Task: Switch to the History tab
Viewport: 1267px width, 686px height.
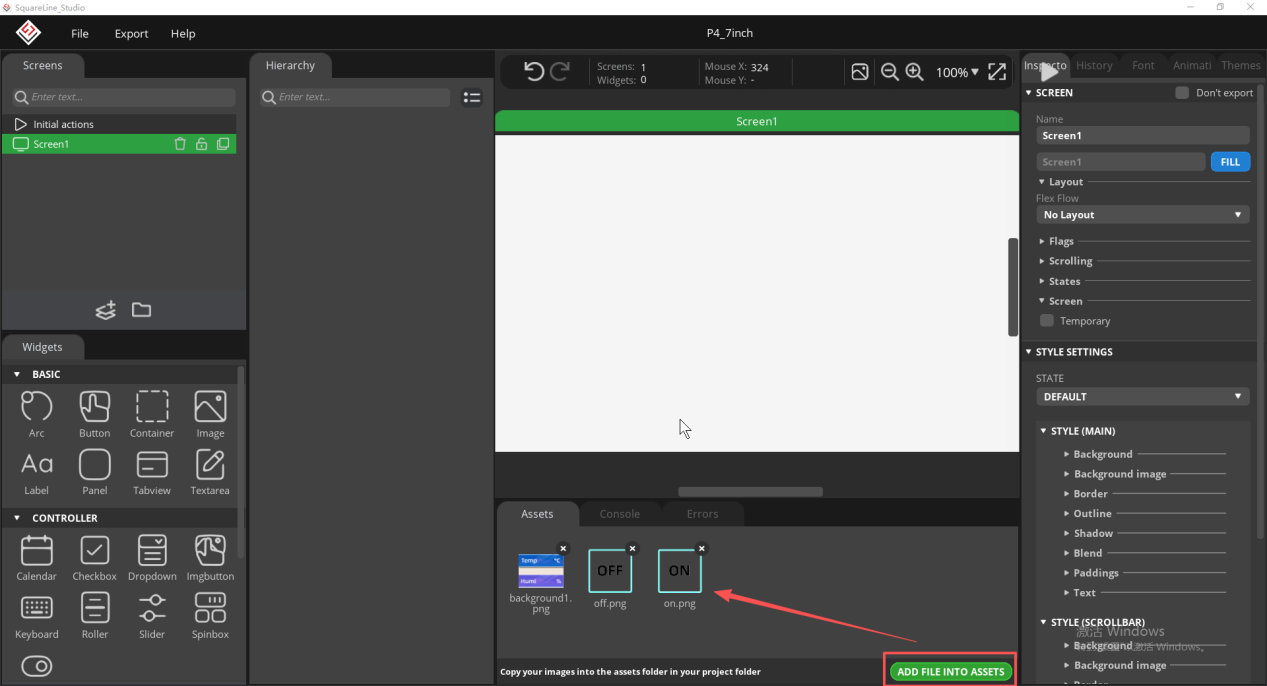Action: coord(1094,65)
